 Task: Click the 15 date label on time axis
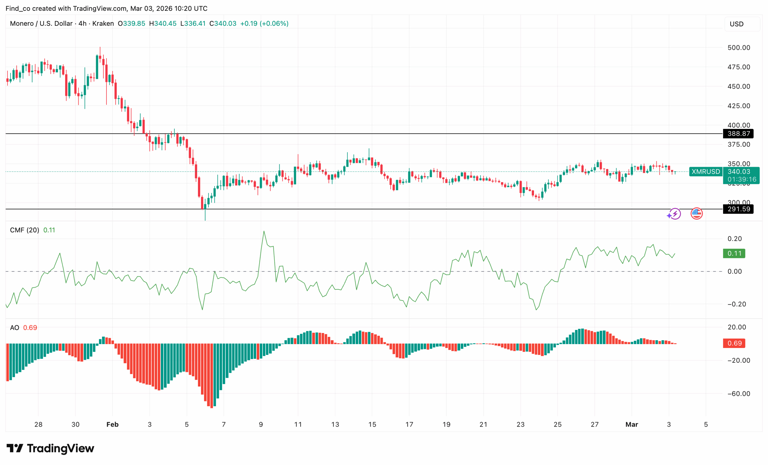tap(372, 424)
